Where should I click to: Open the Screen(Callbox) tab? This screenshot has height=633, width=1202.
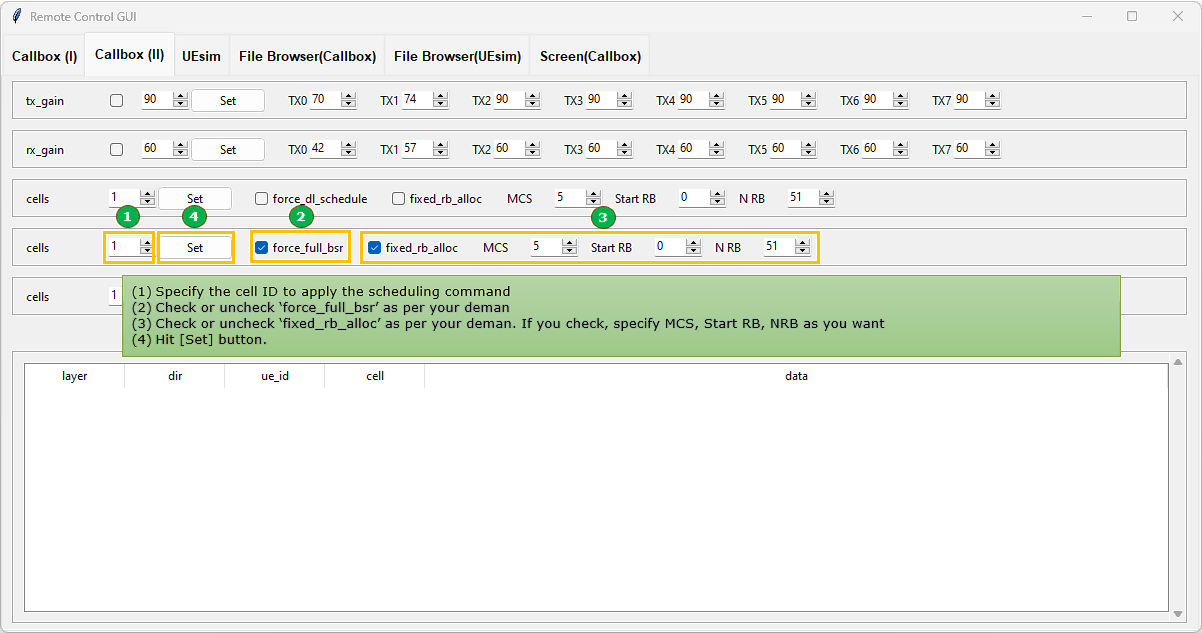click(x=590, y=56)
